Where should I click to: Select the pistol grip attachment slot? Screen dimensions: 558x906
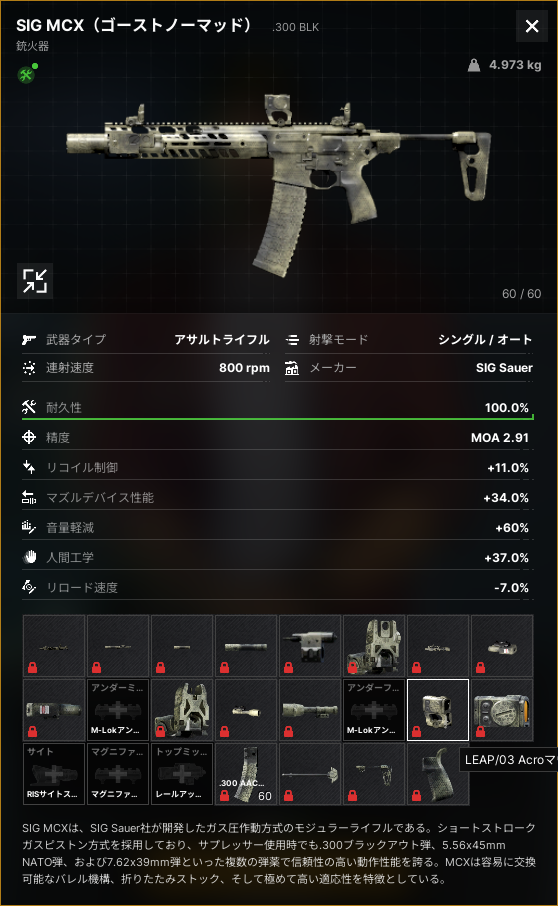[438, 774]
